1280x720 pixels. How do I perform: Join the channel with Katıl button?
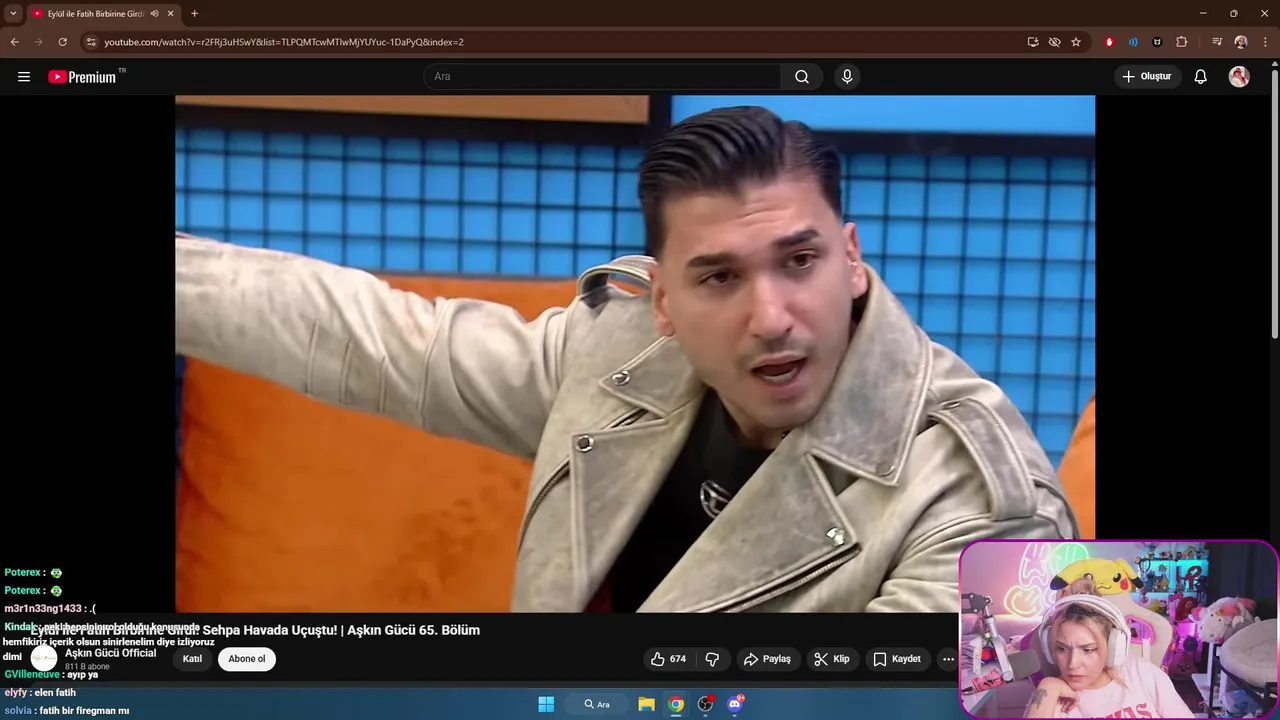192,659
